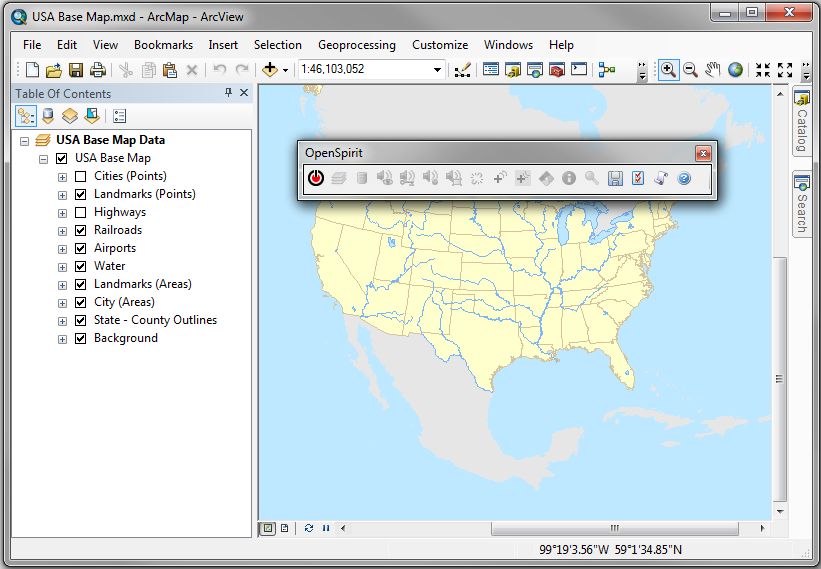This screenshot has height=569, width=821.
Task: Click the Fixed Zoom Out arrows icon
Action: pyautogui.click(x=785, y=70)
